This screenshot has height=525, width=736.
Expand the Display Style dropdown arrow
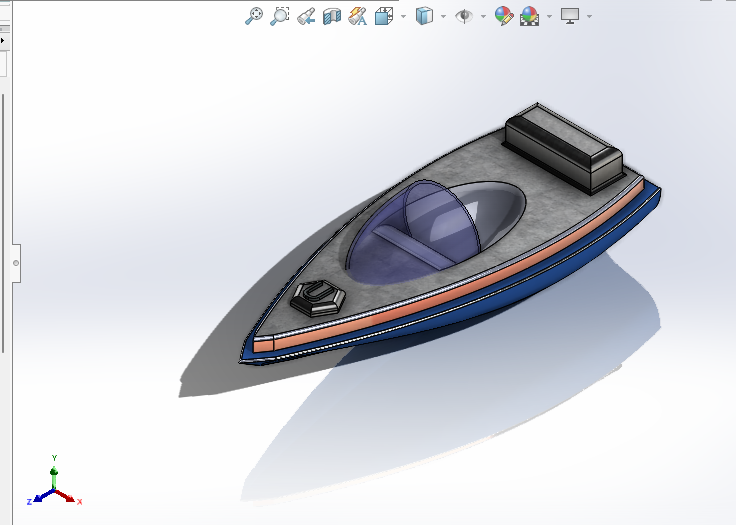[x=444, y=16]
